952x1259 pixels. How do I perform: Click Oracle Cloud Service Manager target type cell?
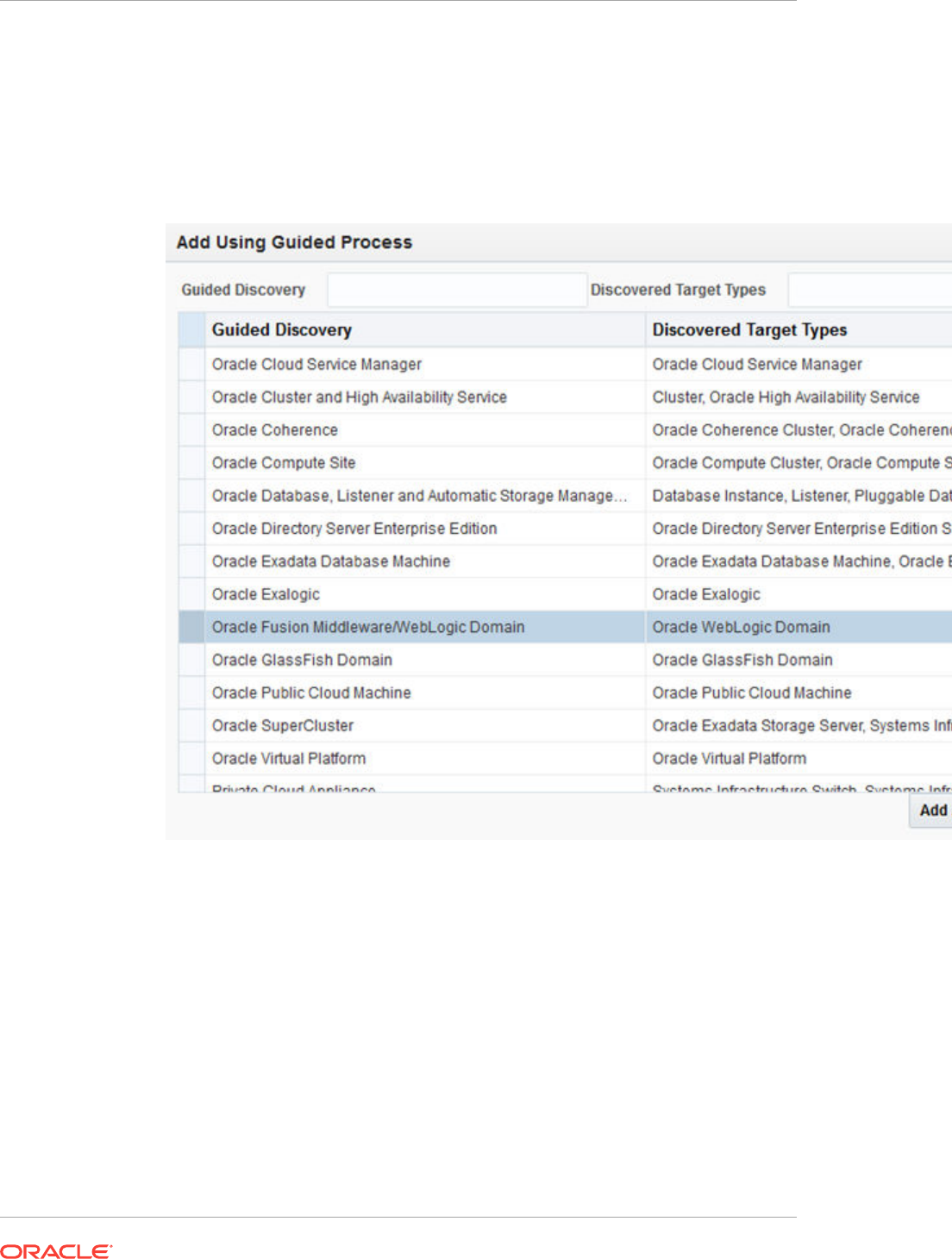point(799,365)
